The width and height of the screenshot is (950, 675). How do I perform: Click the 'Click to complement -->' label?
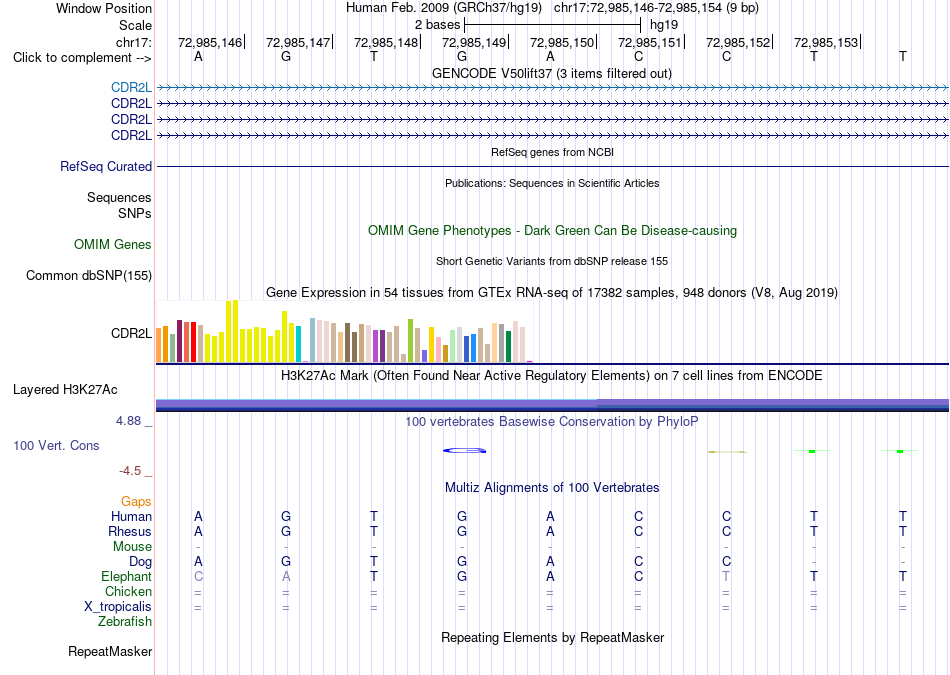[x=82, y=58]
